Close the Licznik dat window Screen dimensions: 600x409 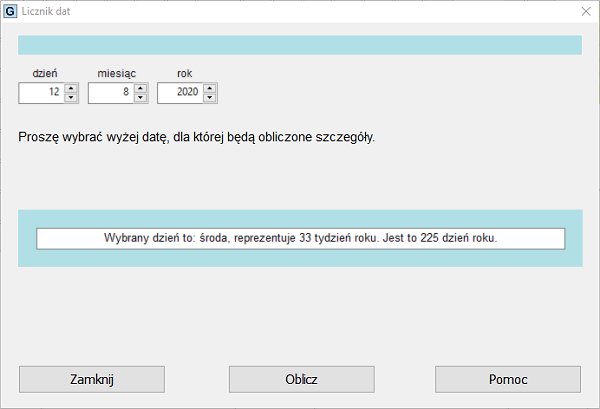[585, 11]
